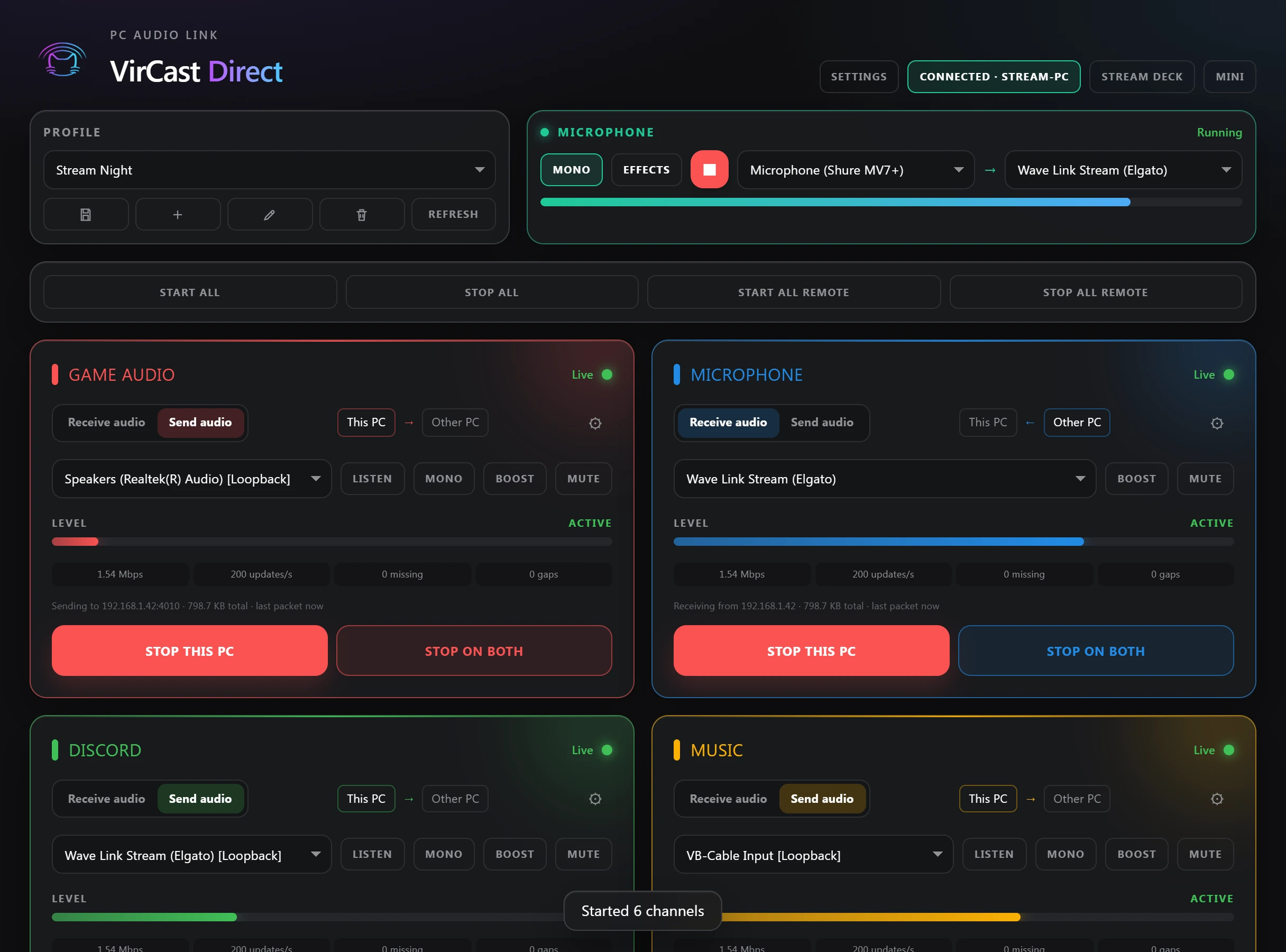Click STOP ALL button
Viewport: 1286px width, 952px height.
[491, 292]
